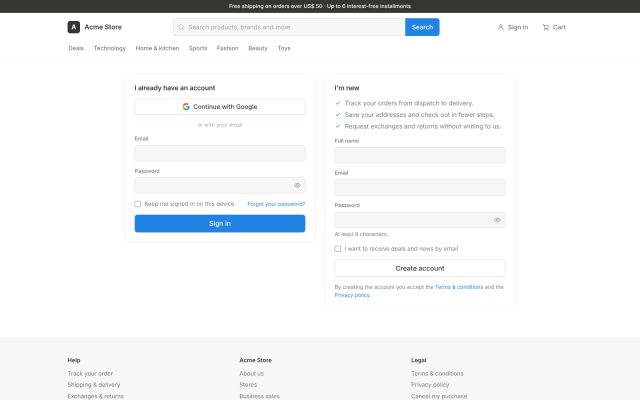Open the cart icon in header
This screenshot has width=640, height=400.
tap(546, 27)
